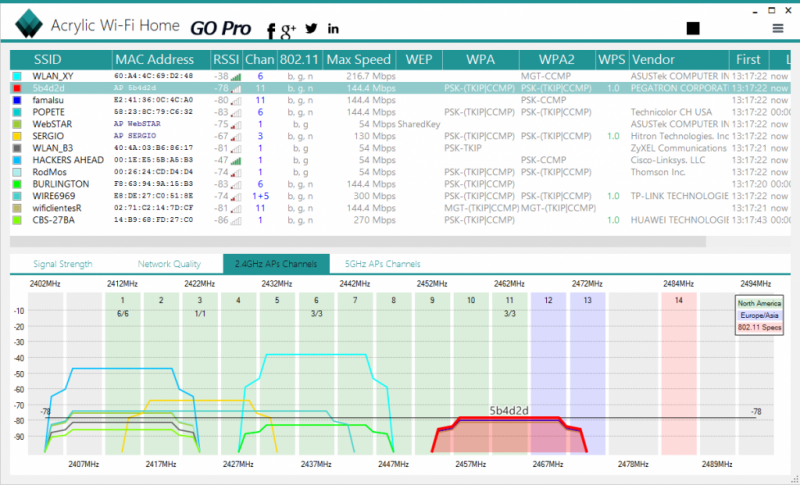Click channel 6 in the graph
This screenshot has width=800, height=485.
coord(316,300)
